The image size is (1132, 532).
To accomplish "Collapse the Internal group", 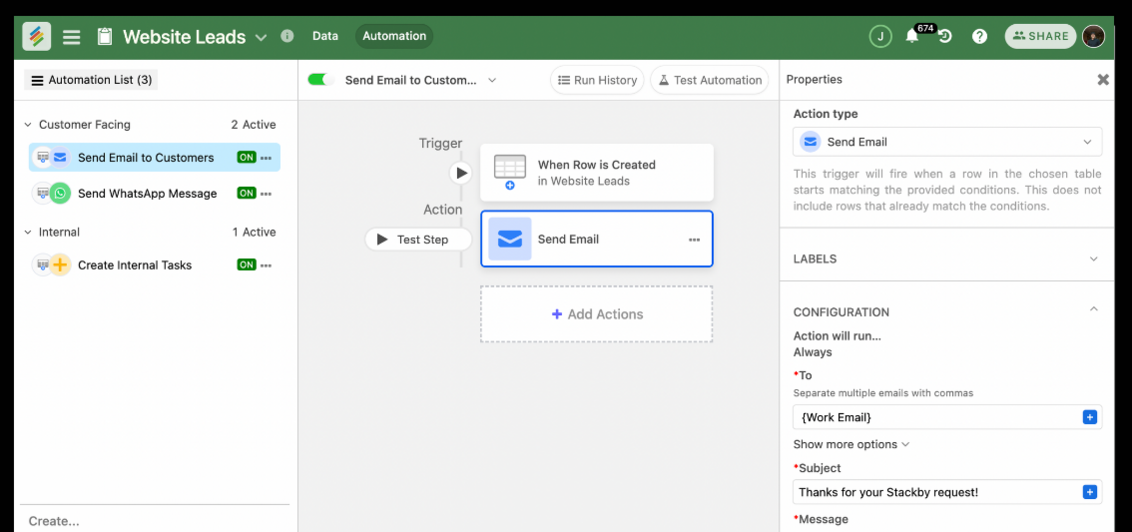I will (27, 232).
